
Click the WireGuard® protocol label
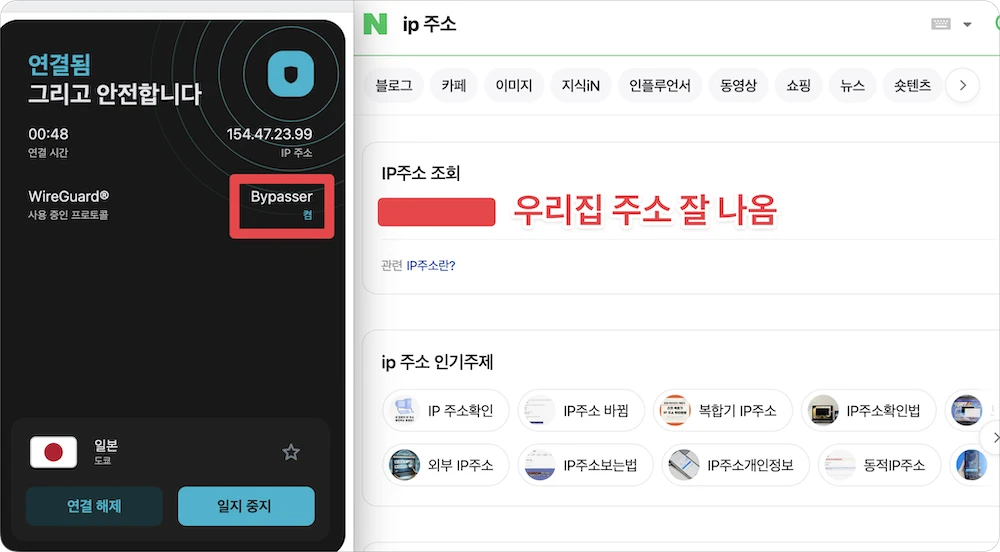tap(68, 196)
